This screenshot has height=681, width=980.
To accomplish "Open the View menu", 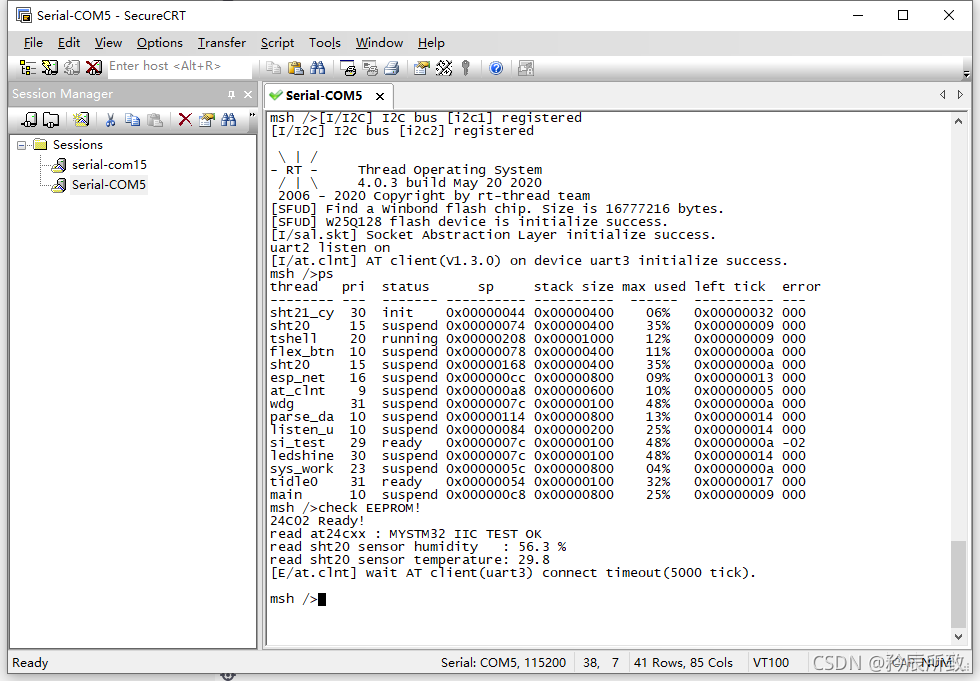I will click(108, 42).
